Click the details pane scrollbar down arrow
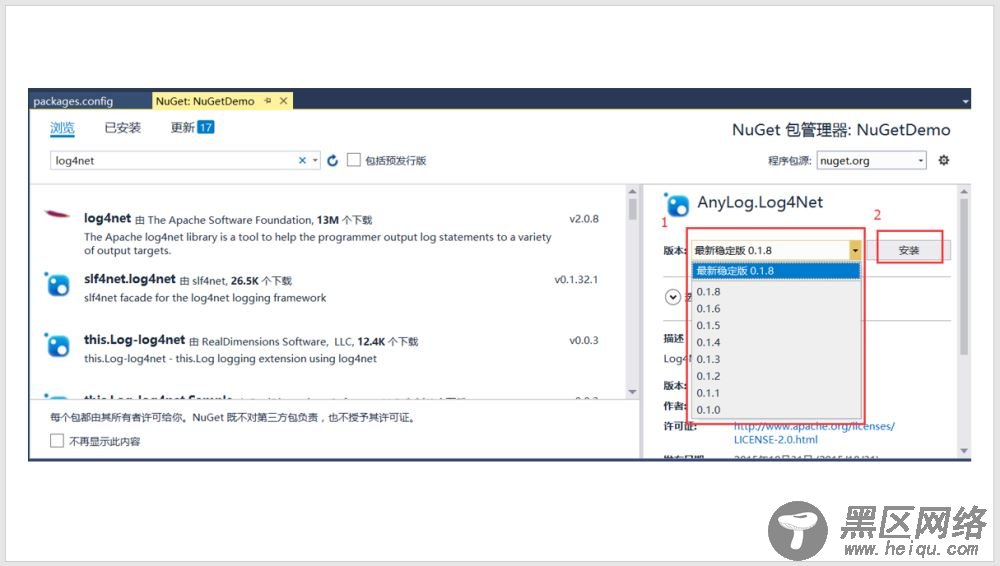The image size is (1000, 566). pos(964,451)
